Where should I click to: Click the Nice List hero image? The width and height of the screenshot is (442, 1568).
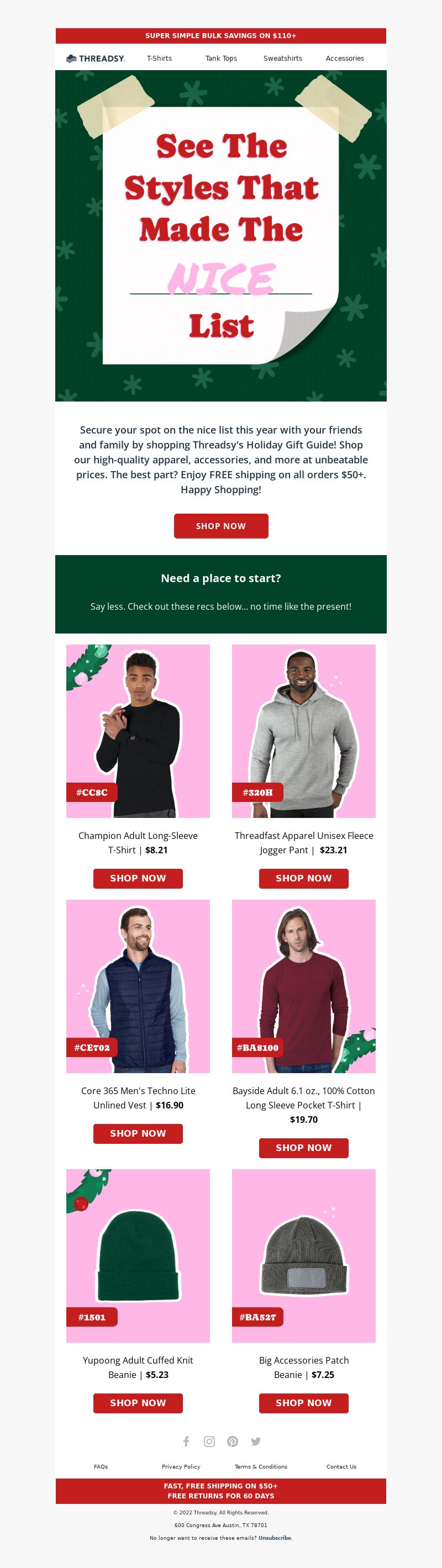point(221,236)
